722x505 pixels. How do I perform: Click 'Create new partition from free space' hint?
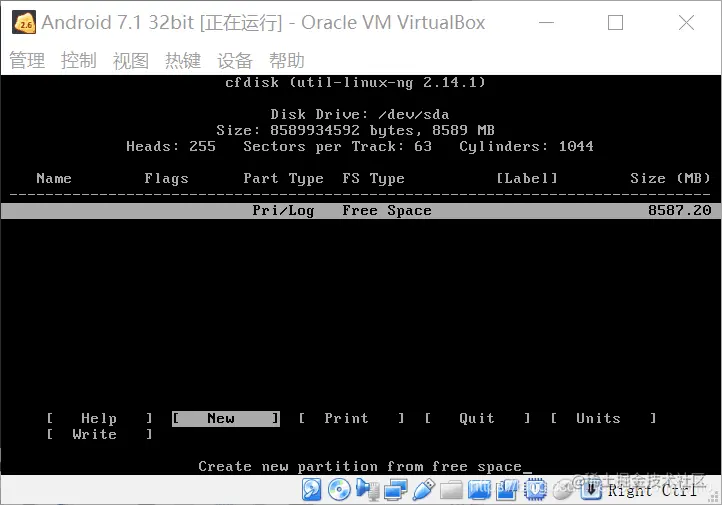[x=360, y=467]
